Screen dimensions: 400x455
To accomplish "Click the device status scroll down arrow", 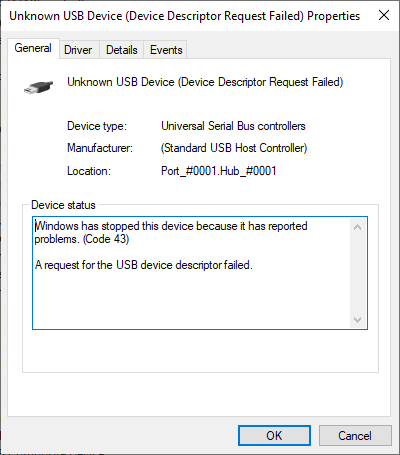I will 358,320.
